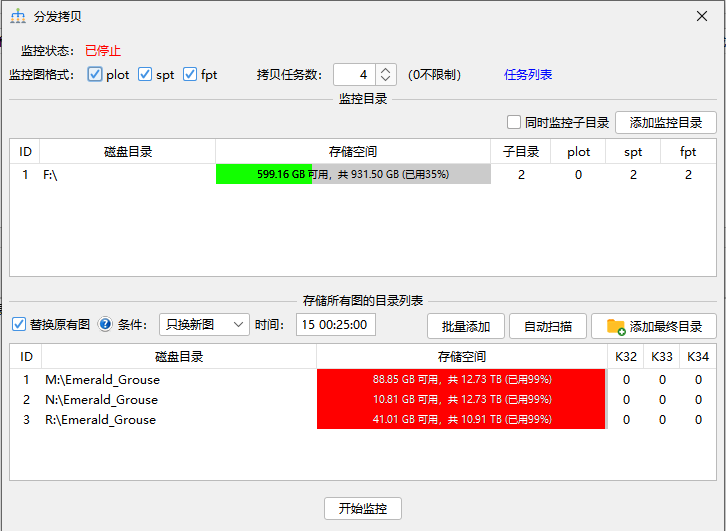Toggle the plot format checkbox
Screen dimensions: 726x531
click(95, 75)
